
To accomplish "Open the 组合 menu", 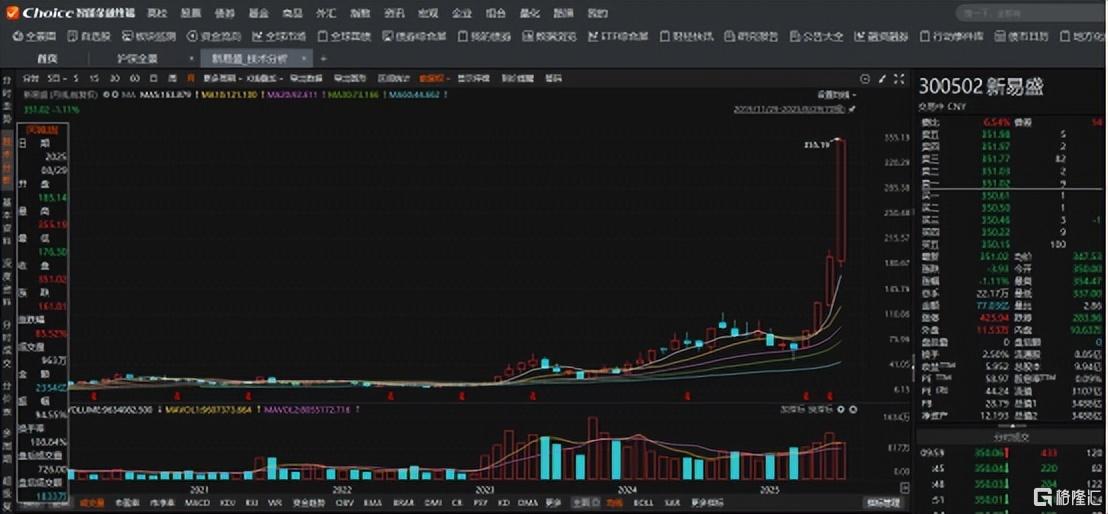I will (x=496, y=13).
